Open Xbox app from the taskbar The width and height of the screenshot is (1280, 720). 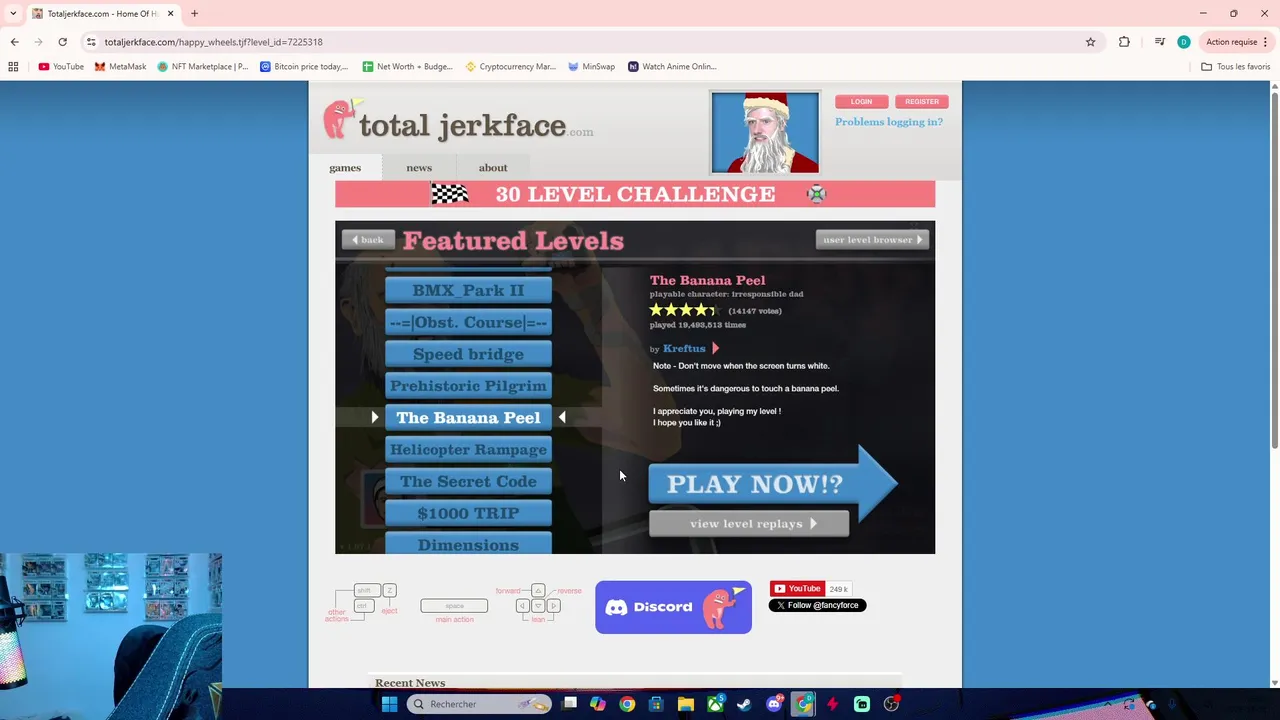click(715, 704)
